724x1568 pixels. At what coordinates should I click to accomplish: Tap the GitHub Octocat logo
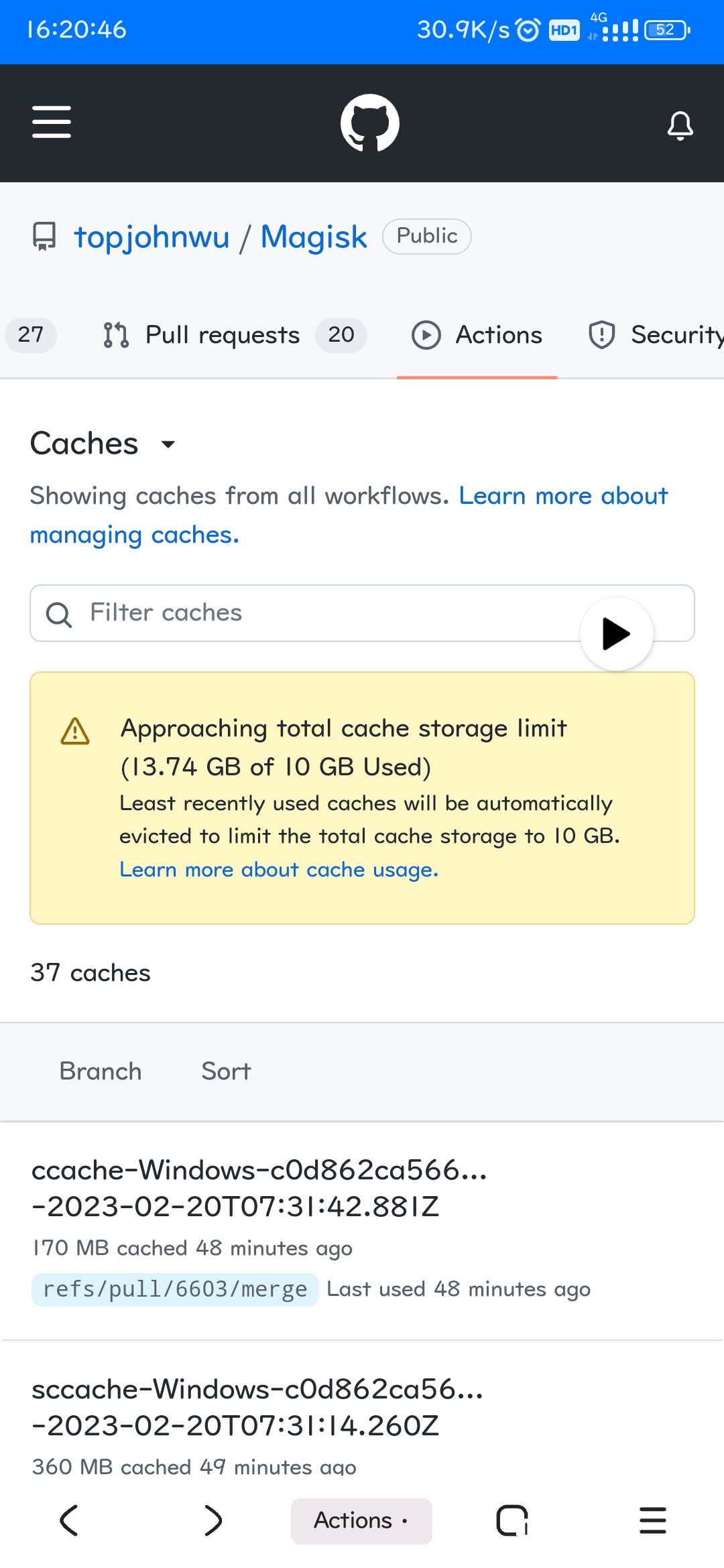[369, 123]
